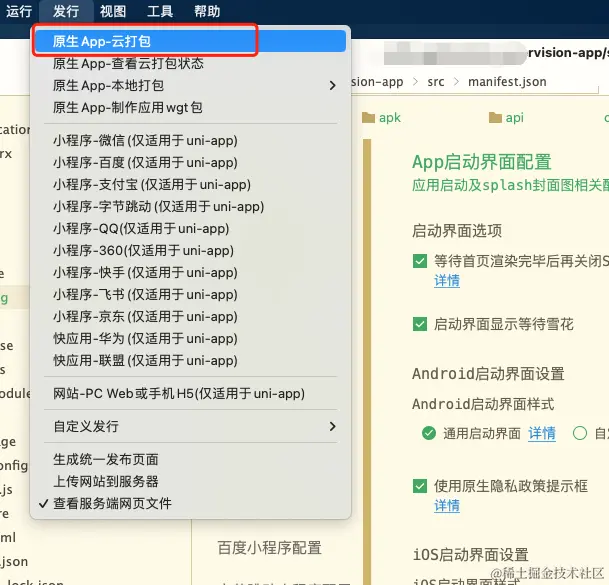
Task: Choose 小程序-飞书 publish option
Action: (x=190, y=294)
